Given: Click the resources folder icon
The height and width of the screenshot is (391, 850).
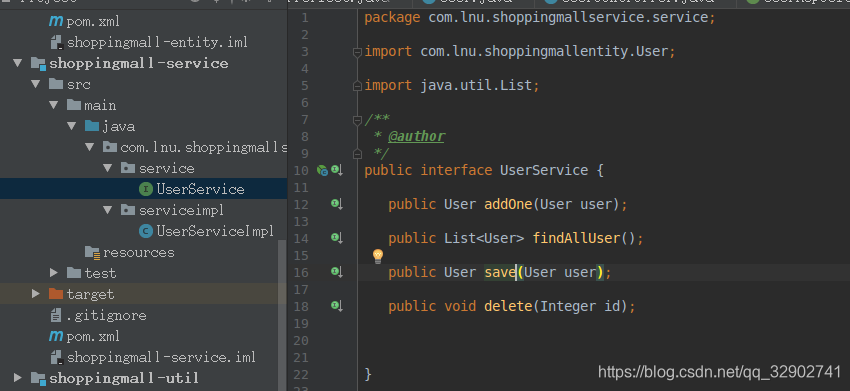Looking at the screenshot, I should pyautogui.click(x=92, y=252).
